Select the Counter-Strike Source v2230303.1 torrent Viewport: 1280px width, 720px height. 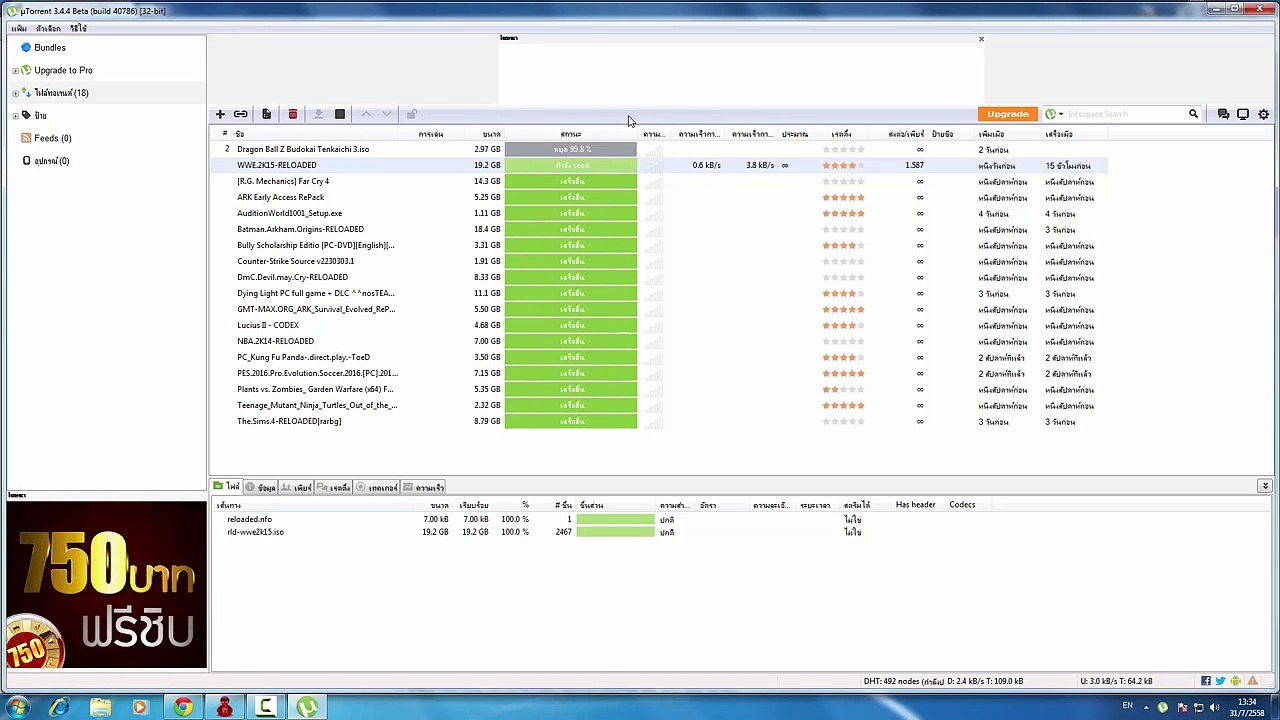(296, 261)
